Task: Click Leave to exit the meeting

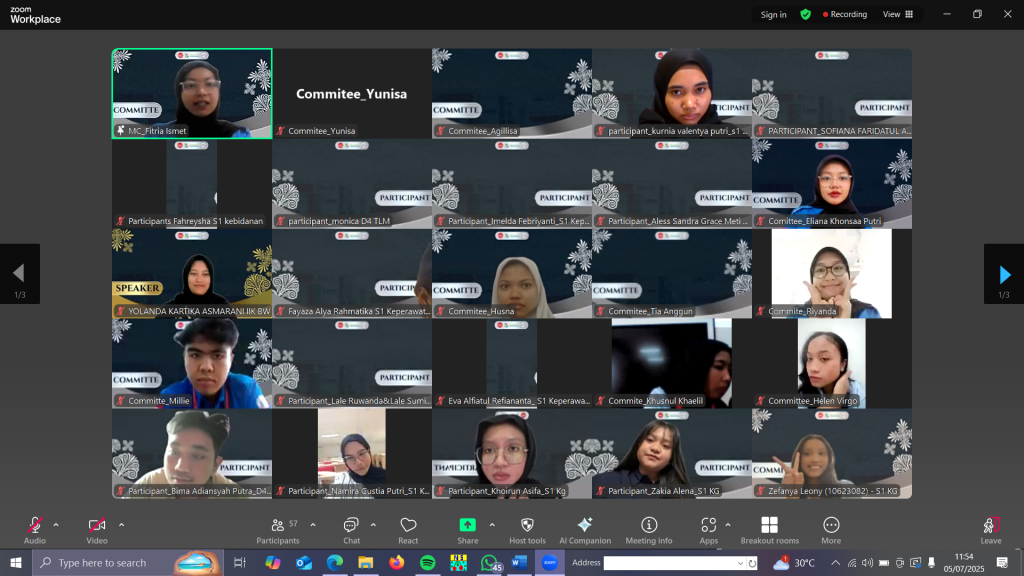Action: pyautogui.click(x=990, y=529)
